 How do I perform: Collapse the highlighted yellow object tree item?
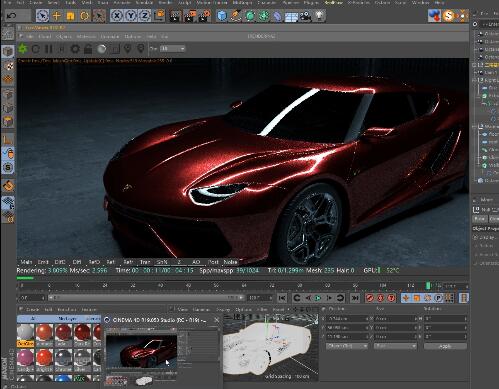[x=475, y=65]
